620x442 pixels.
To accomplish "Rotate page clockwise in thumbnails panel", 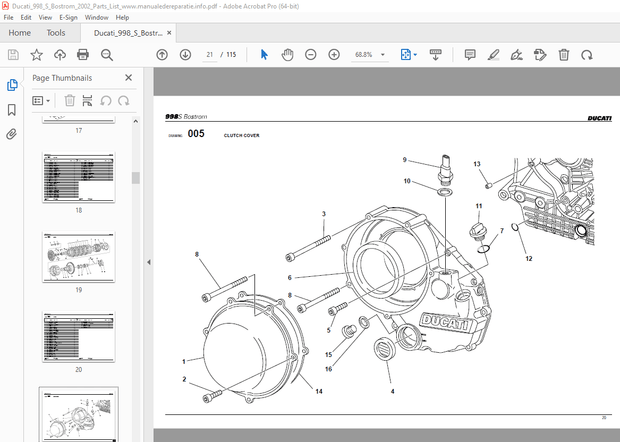I will tap(124, 101).
